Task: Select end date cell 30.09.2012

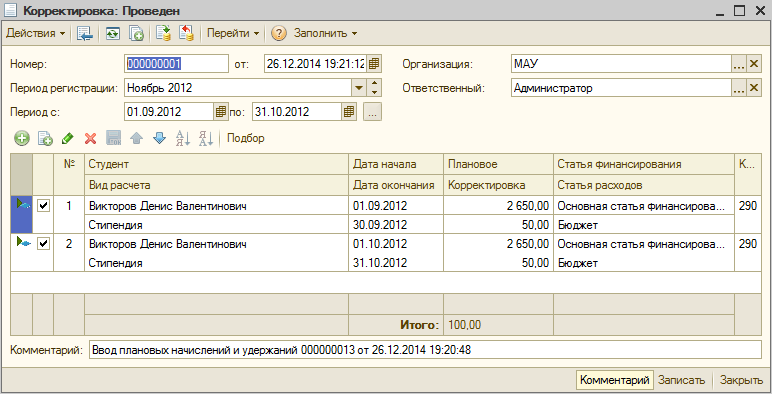Action: tap(396, 225)
